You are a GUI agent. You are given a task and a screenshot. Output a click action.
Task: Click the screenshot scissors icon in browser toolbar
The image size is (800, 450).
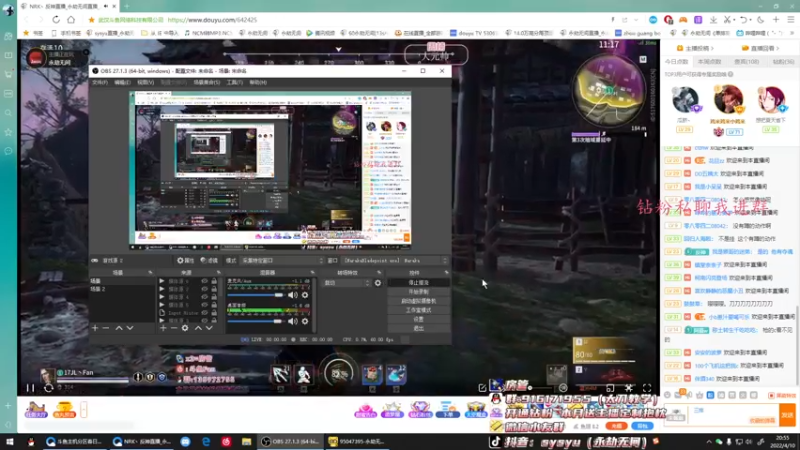click(727, 19)
